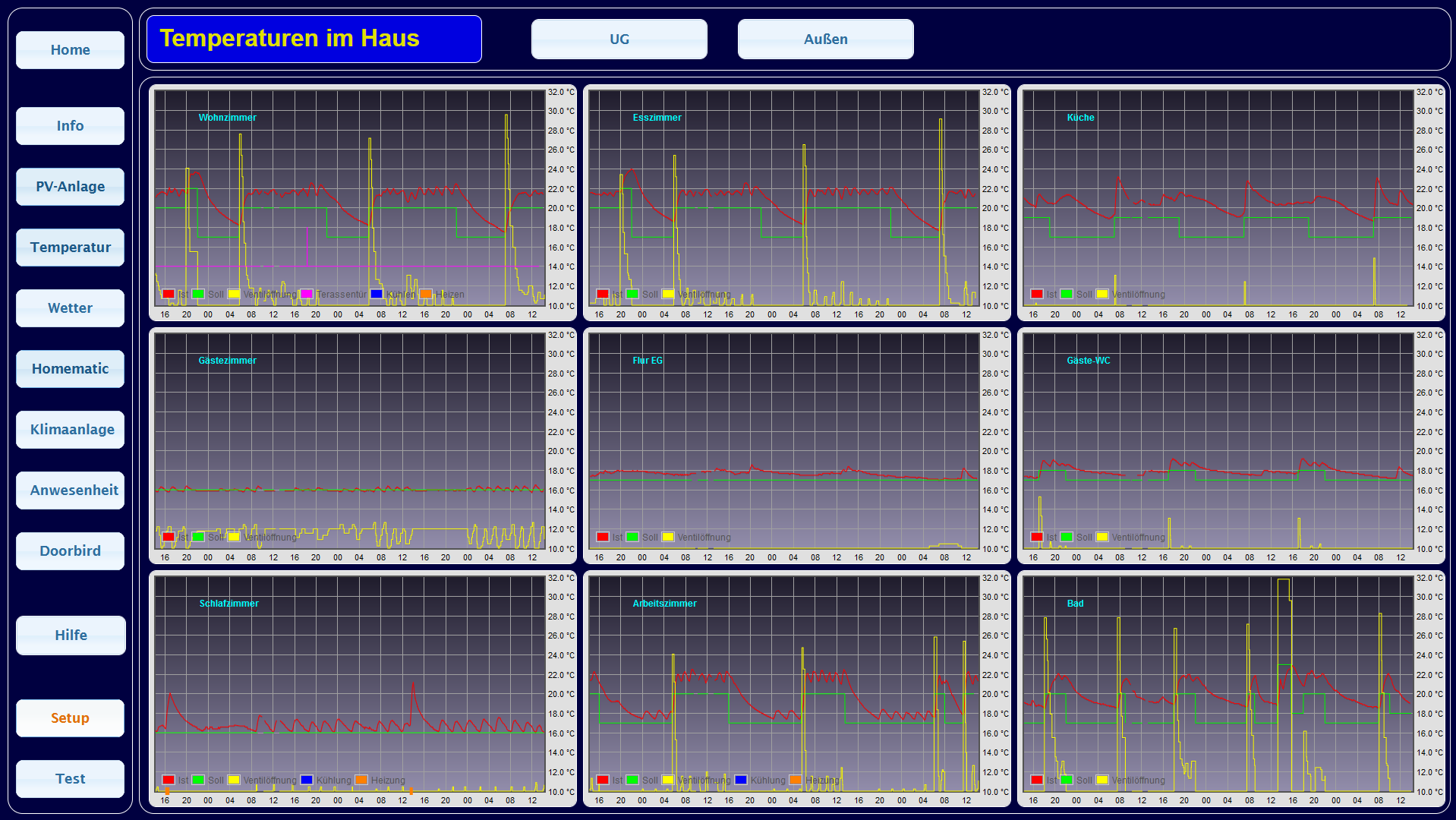
Task: Go to the Home page
Action: (70, 50)
